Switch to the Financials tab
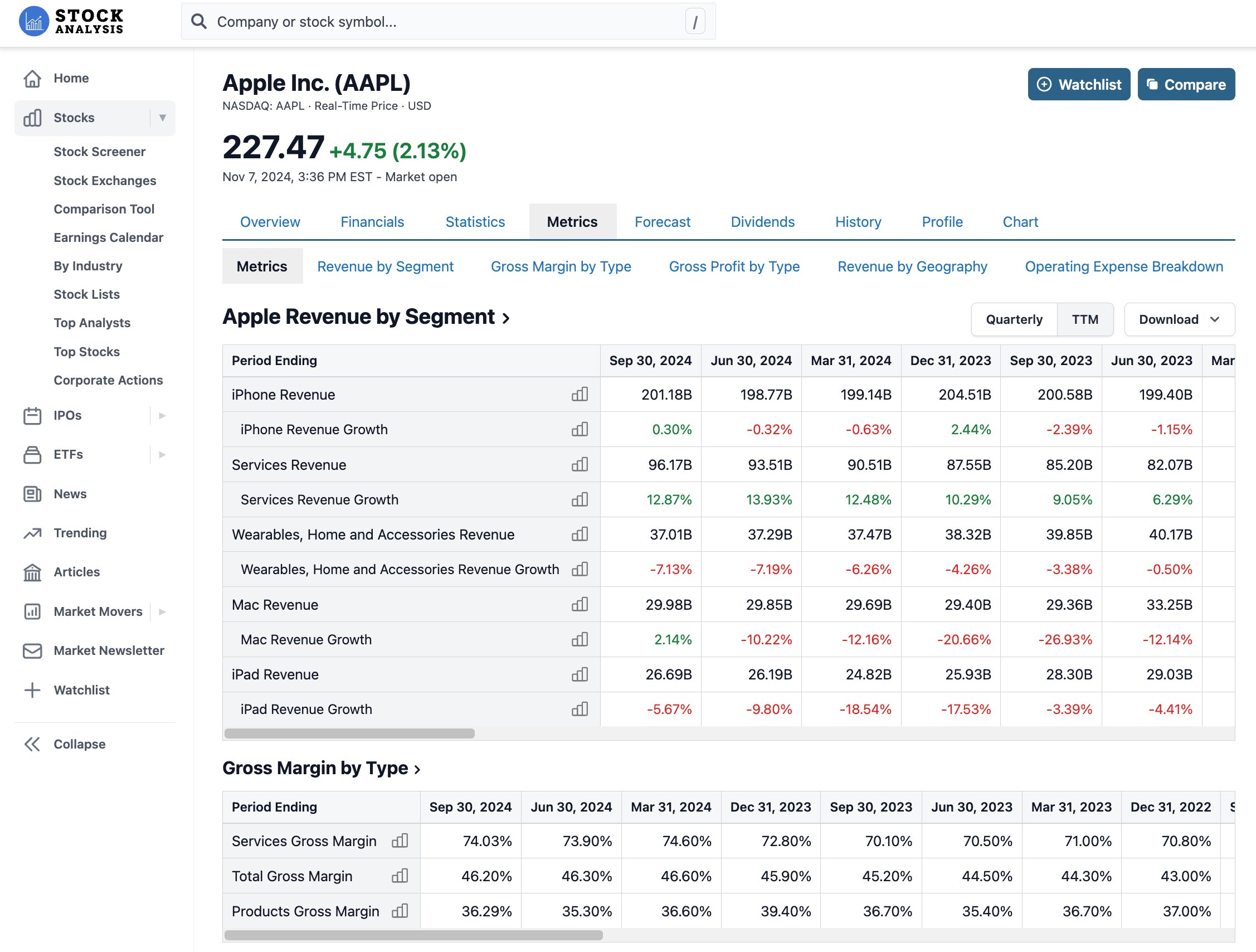This screenshot has width=1256, height=952. (372, 221)
